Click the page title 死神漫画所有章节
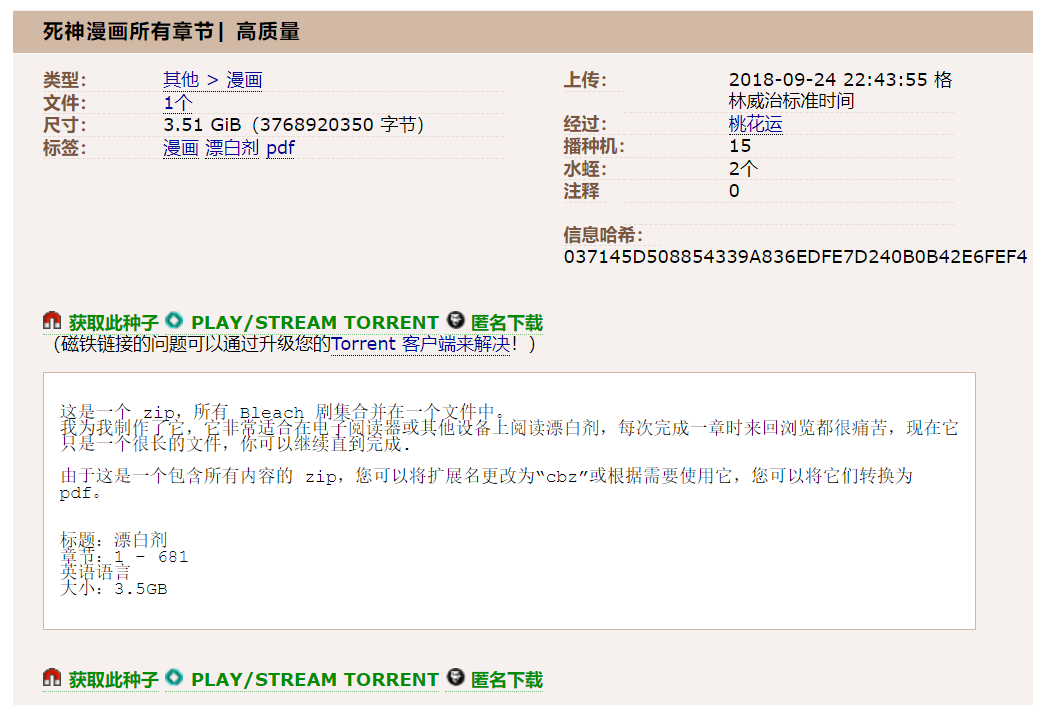The image size is (1043, 717). [128, 31]
